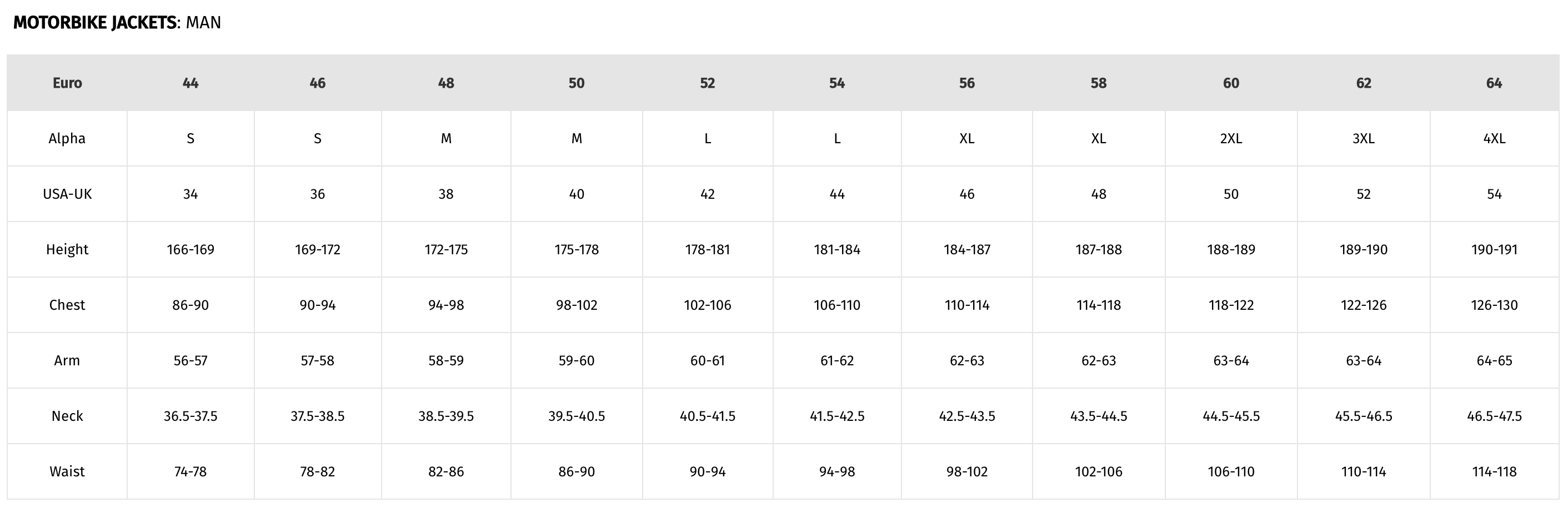Screen dimensions: 1568x518
Task: Select neck range 36.5-37.5 cell
Action: [x=191, y=416]
